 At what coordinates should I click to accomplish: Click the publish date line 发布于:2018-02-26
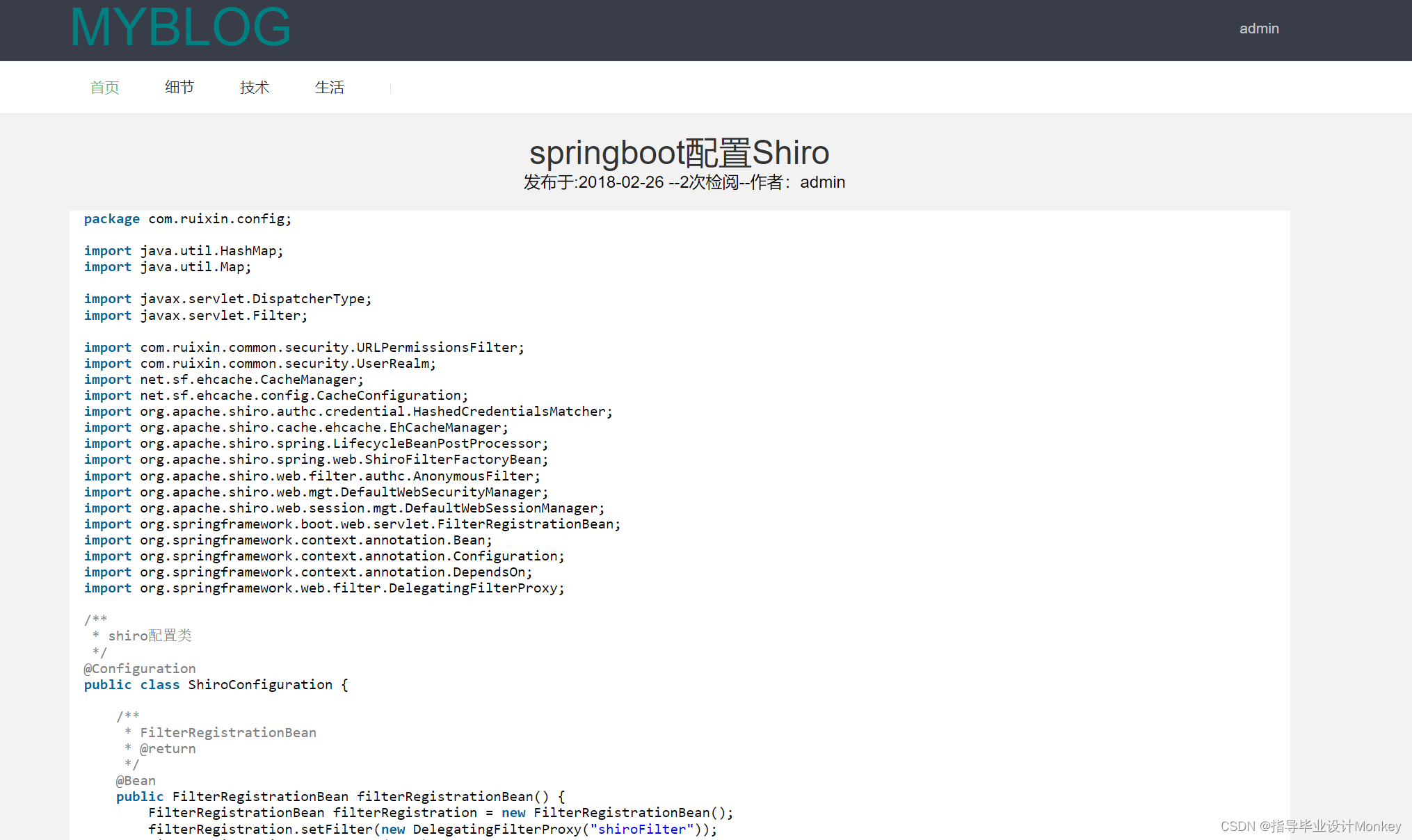point(593,182)
